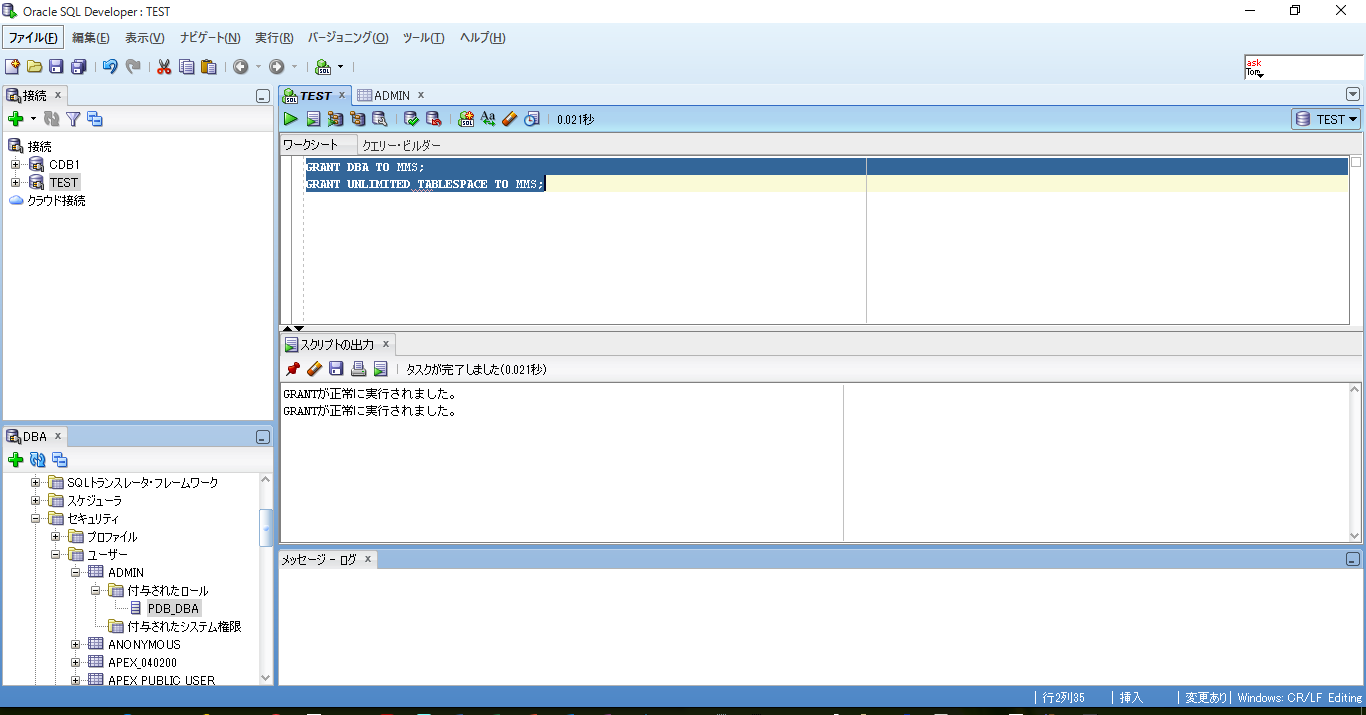Open unshared SQL worksheet icon
The width and height of the screenshot is (1366, 715).
point(466,119)
